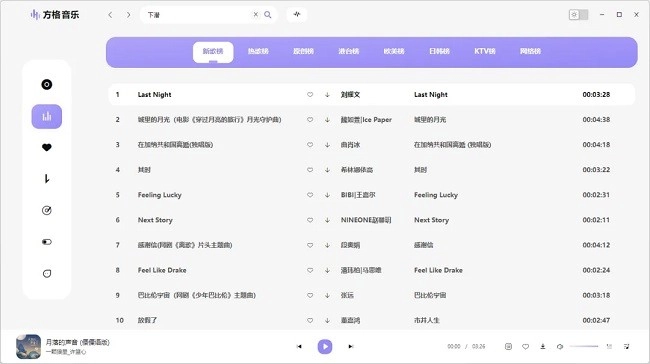The height and width of the screenshot is (364, 650).
Task: Click the Ice Paper artist on row 2
Action: pos(366,120)
